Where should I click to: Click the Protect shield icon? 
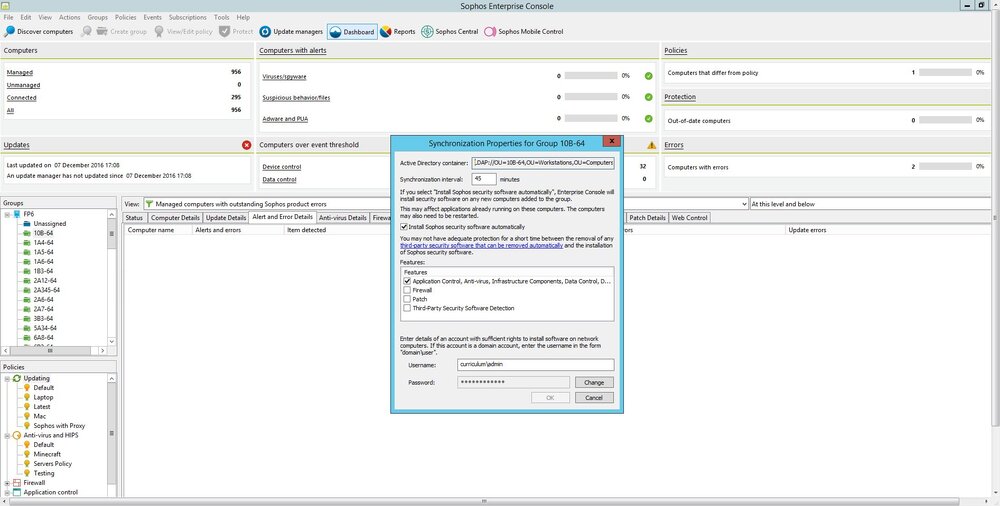point(224,31)
